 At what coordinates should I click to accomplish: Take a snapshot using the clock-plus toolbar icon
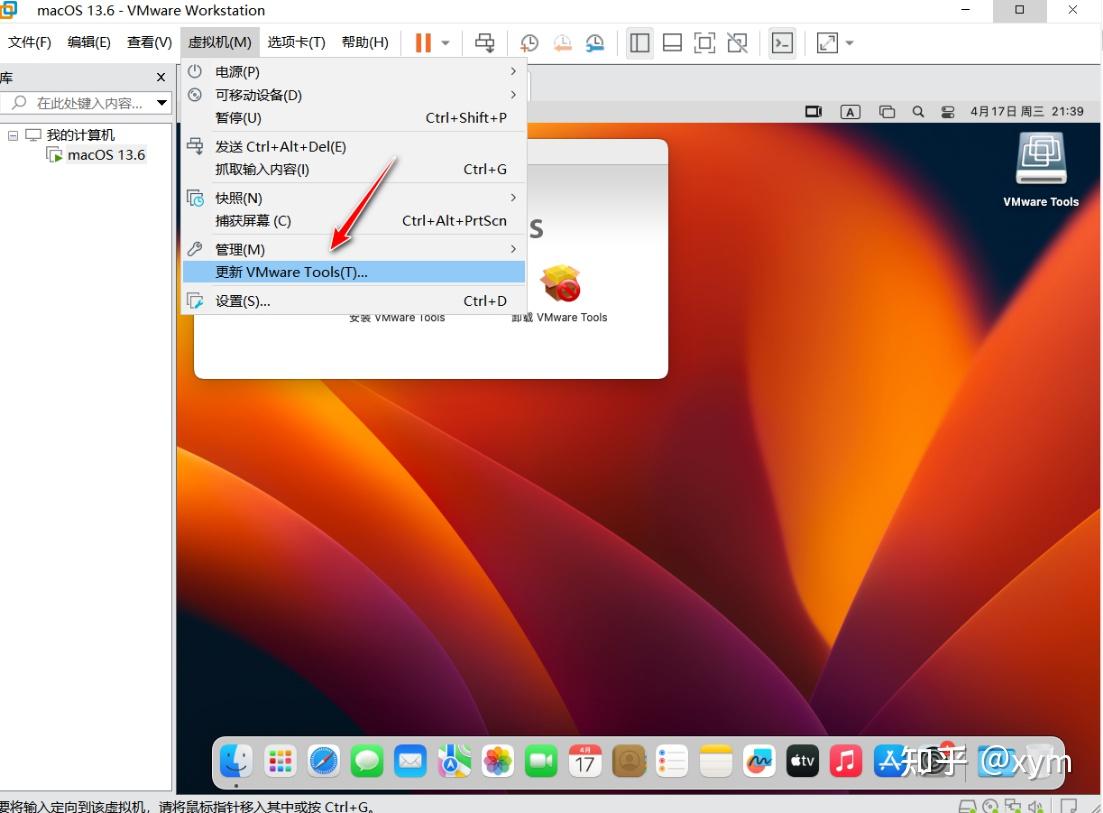tap(529, 43)
